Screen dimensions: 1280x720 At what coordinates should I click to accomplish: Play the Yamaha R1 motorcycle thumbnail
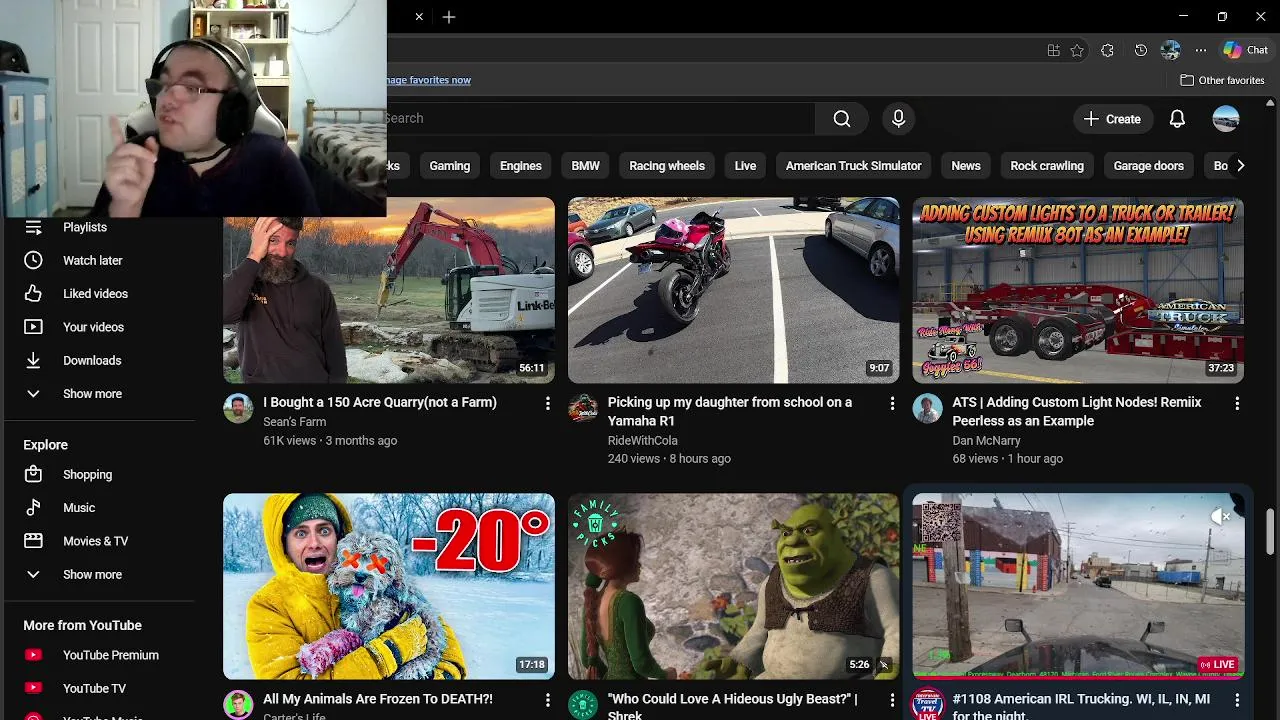pyautogui.click(x=733, y=290)
